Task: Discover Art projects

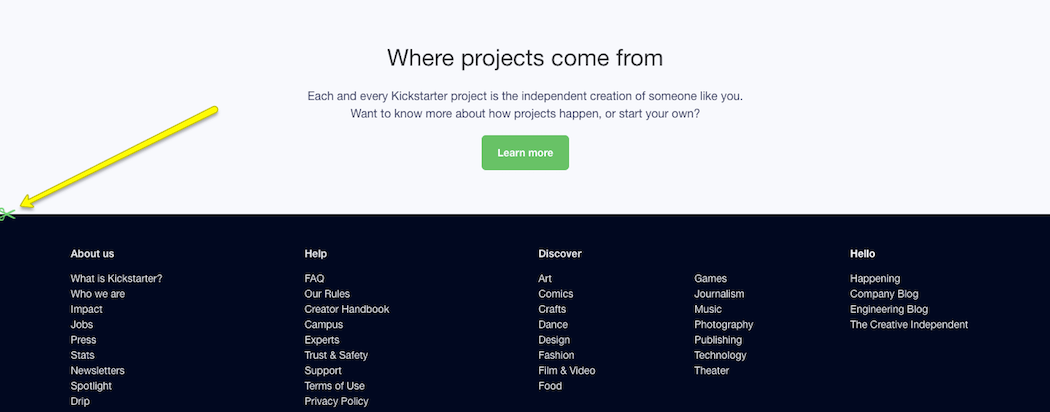Action: 545,279
